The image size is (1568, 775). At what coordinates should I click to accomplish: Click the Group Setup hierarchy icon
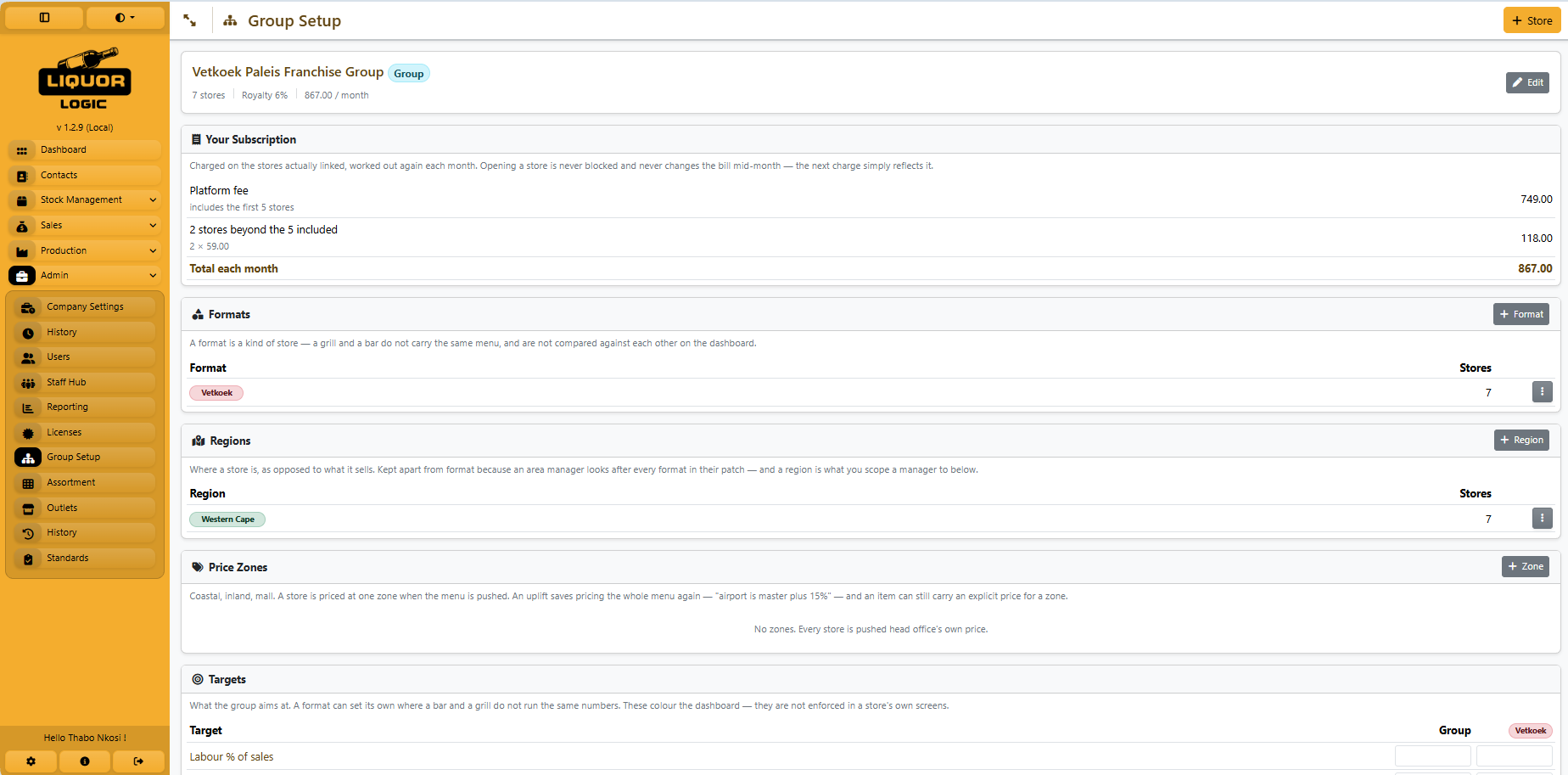point(28,458)
